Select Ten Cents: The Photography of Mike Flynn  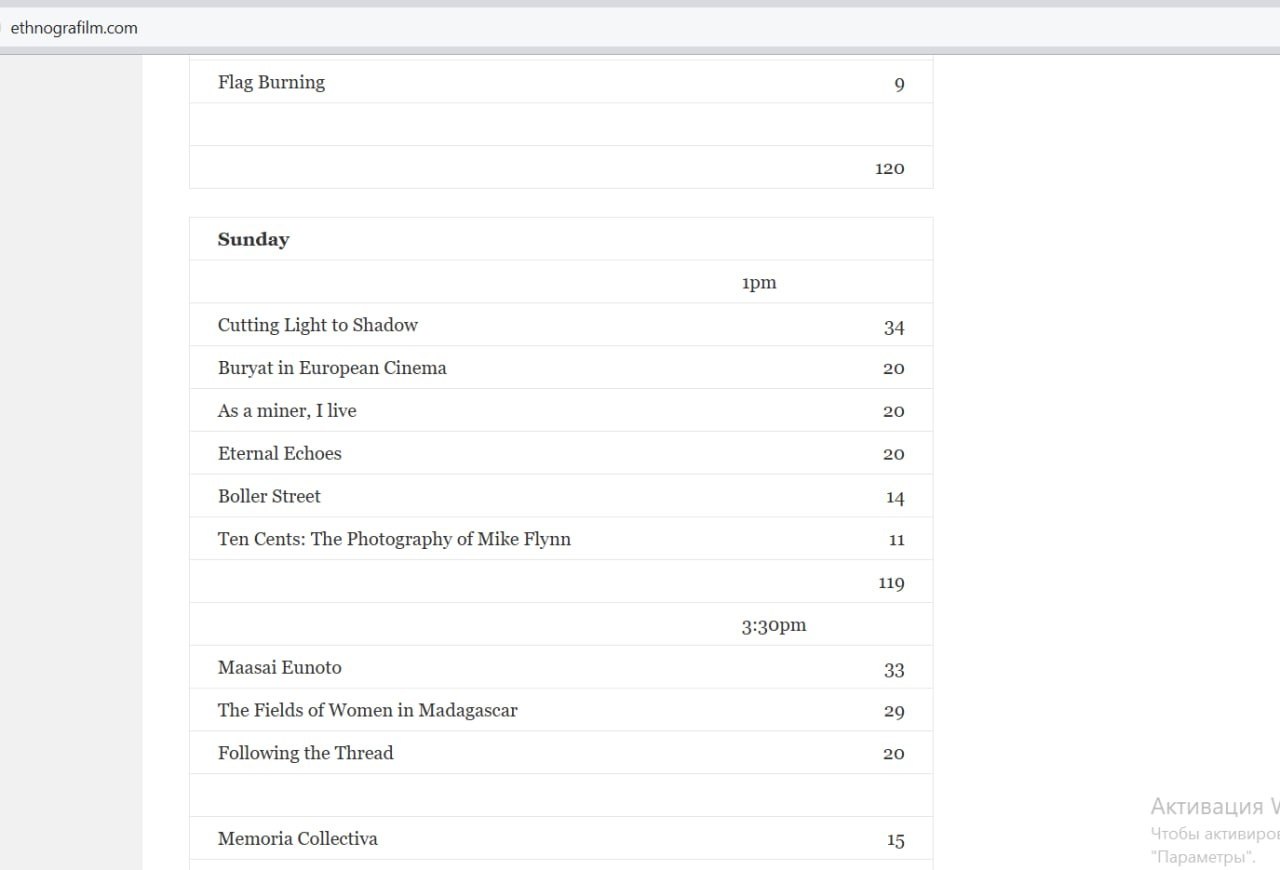pos(394,539)
